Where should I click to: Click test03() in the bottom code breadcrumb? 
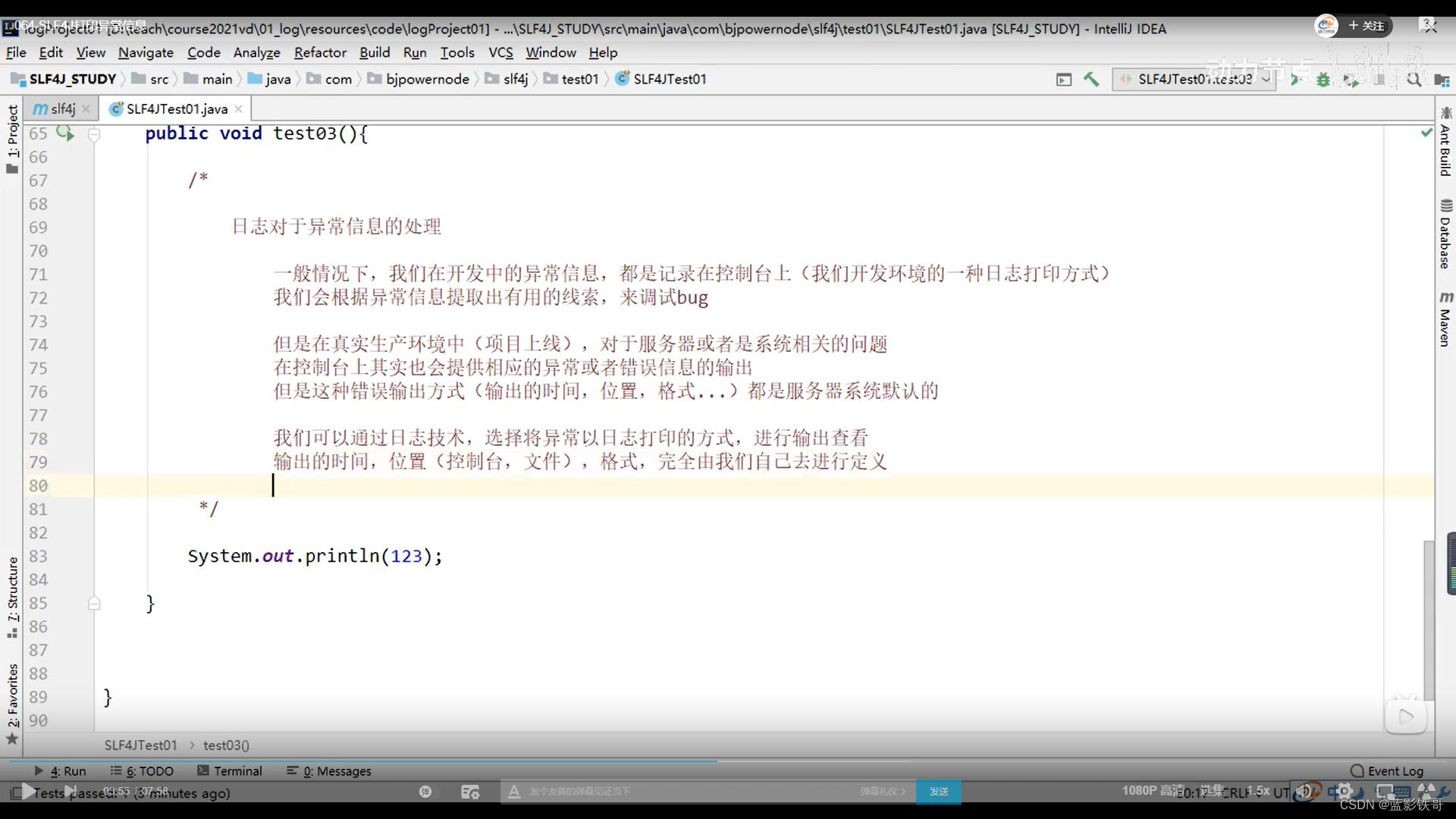226,745
